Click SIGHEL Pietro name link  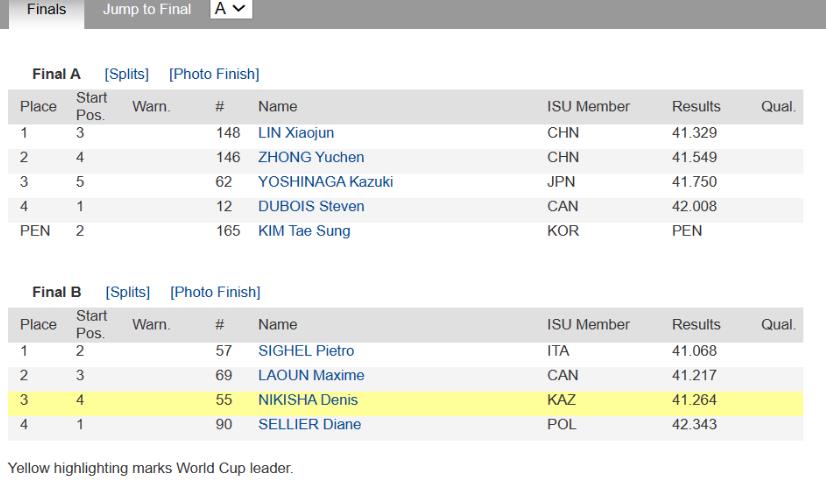[x=306, y=350]
